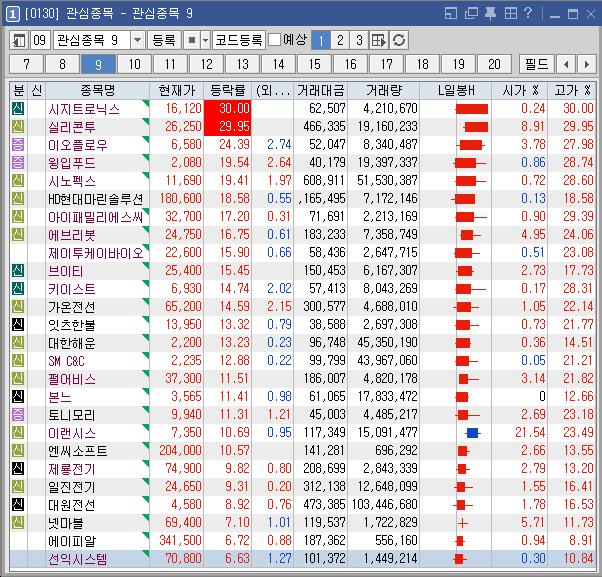Click the left tab scroll arrow
This screenshot has width=602, height=577.
566,64
